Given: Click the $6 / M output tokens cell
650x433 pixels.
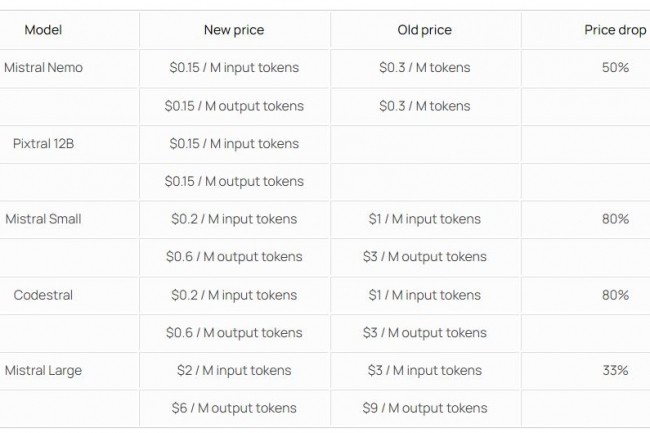Looking at the screenshot, I should (x=234, y=408).
